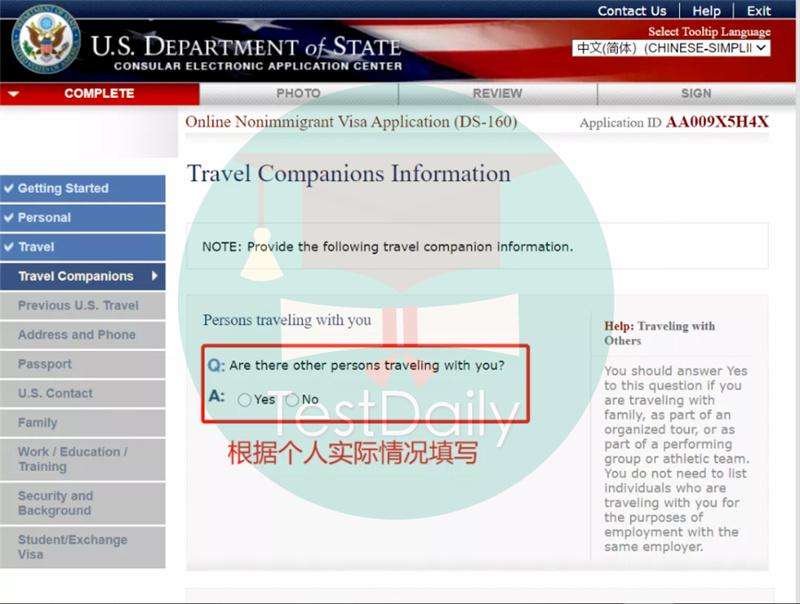This screenshot has height=604, width=800.
Task: Click the Online Nonimmigrant Visa Application (DS-160) title
Action: point(351,122)
